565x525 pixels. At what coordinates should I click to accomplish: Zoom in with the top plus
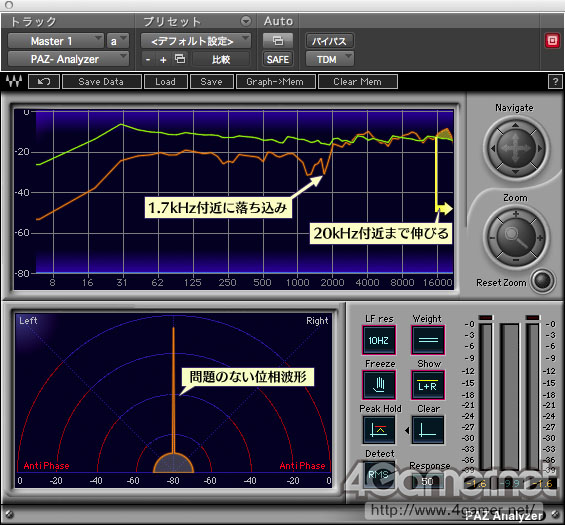[516, 214]
